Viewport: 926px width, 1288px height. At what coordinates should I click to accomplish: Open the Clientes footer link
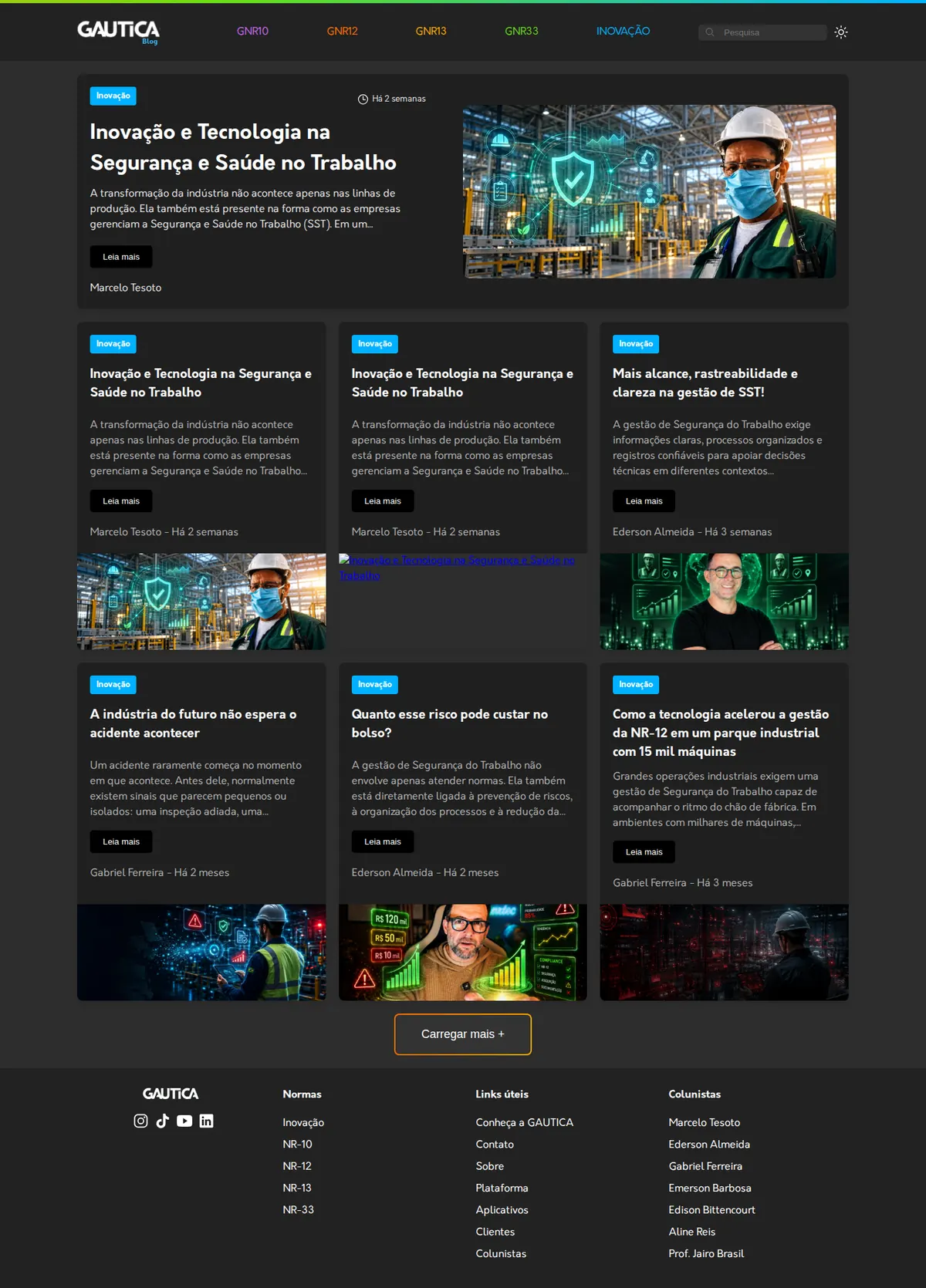coord(495,1232)
